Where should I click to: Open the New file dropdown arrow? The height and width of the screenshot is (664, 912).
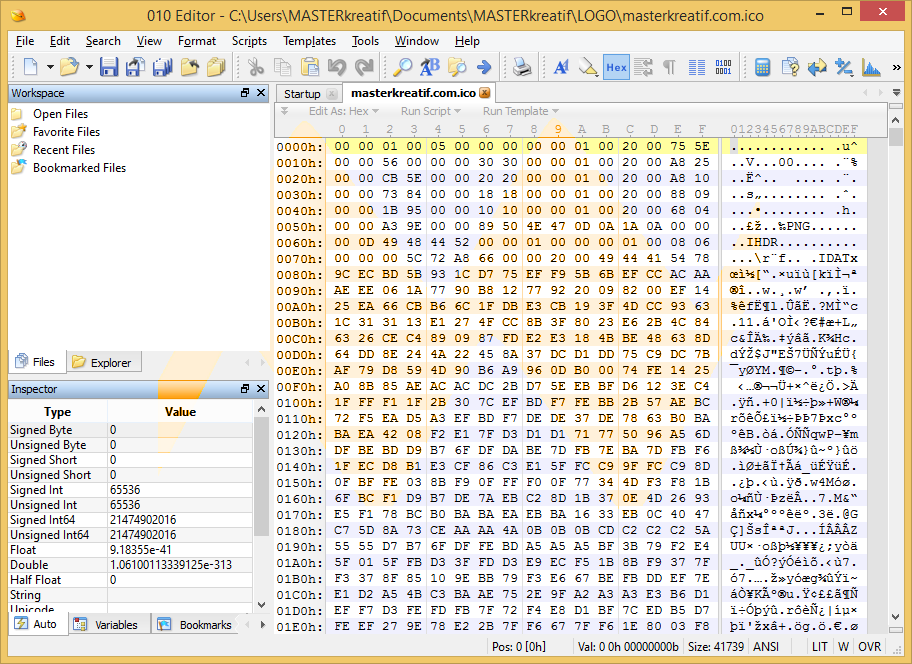(50, 67)
